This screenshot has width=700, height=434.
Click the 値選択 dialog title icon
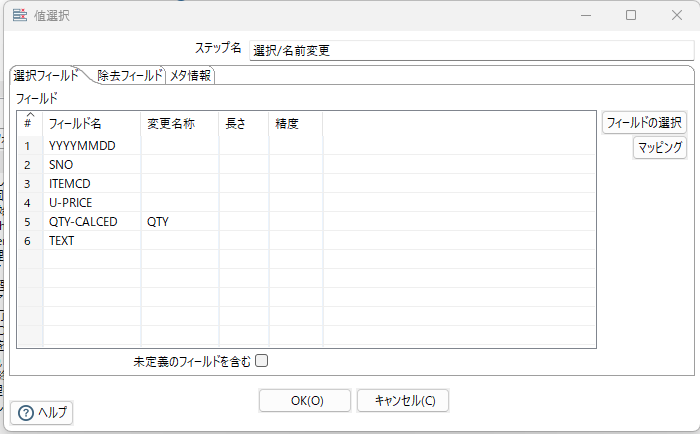20,15
